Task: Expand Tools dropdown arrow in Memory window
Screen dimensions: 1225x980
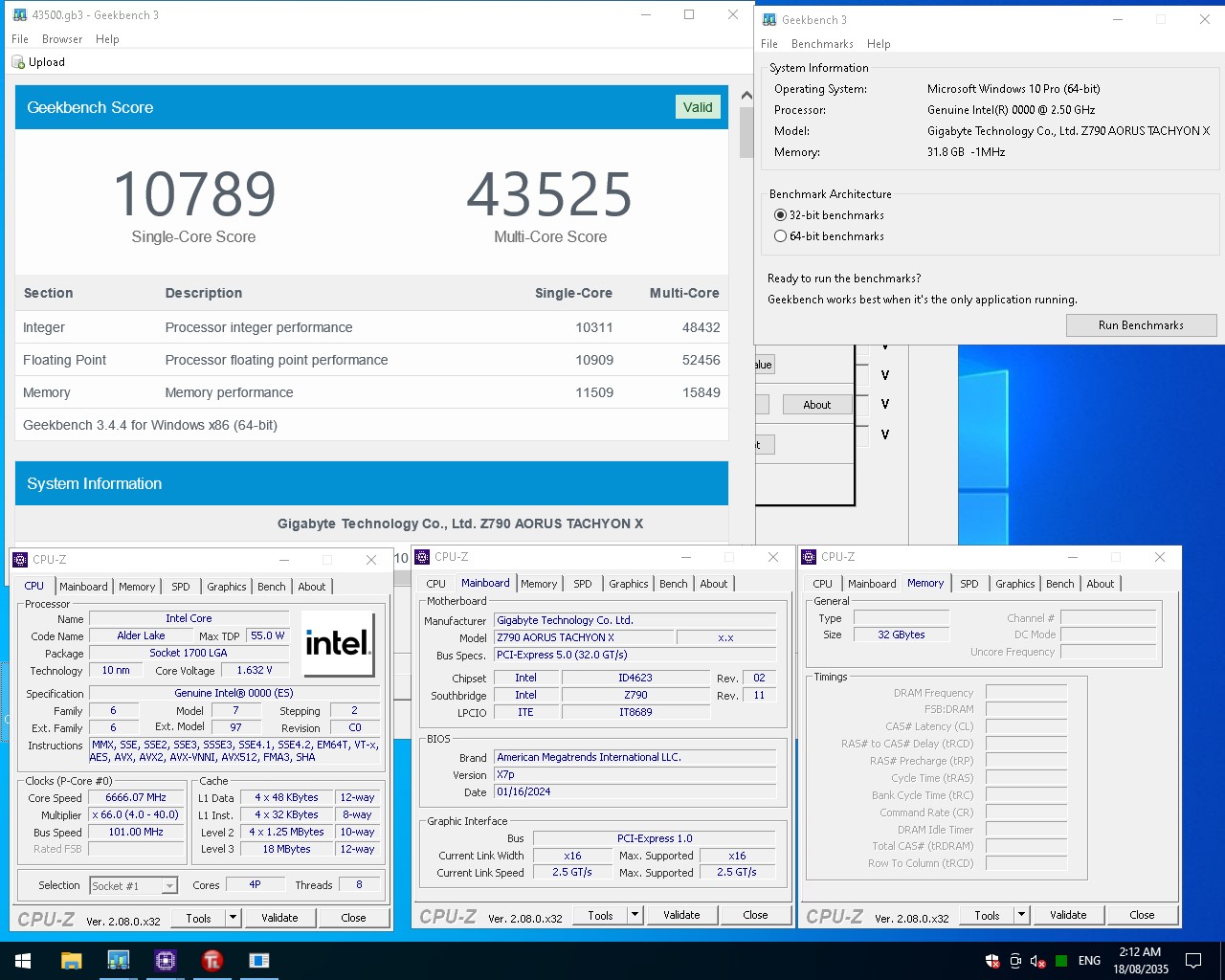Action: click(x=1021, y=915)
